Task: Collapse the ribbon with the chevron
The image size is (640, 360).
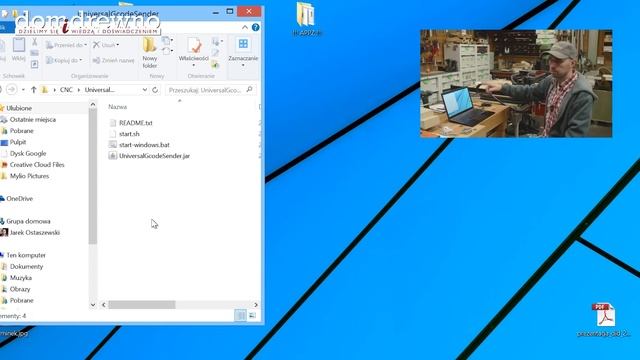Action: (245, 27)
